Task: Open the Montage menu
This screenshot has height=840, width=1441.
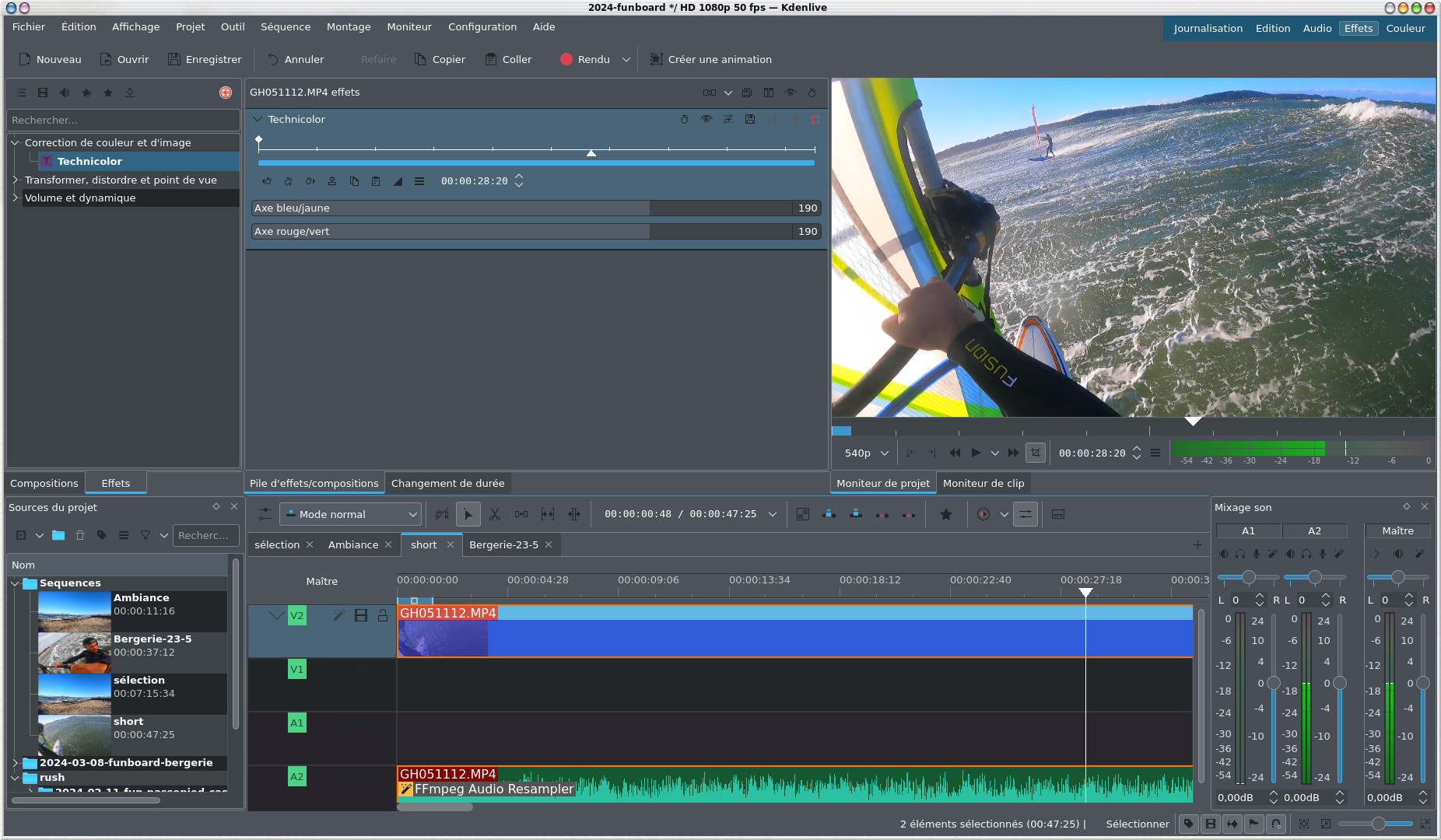Action: point(348,26)
